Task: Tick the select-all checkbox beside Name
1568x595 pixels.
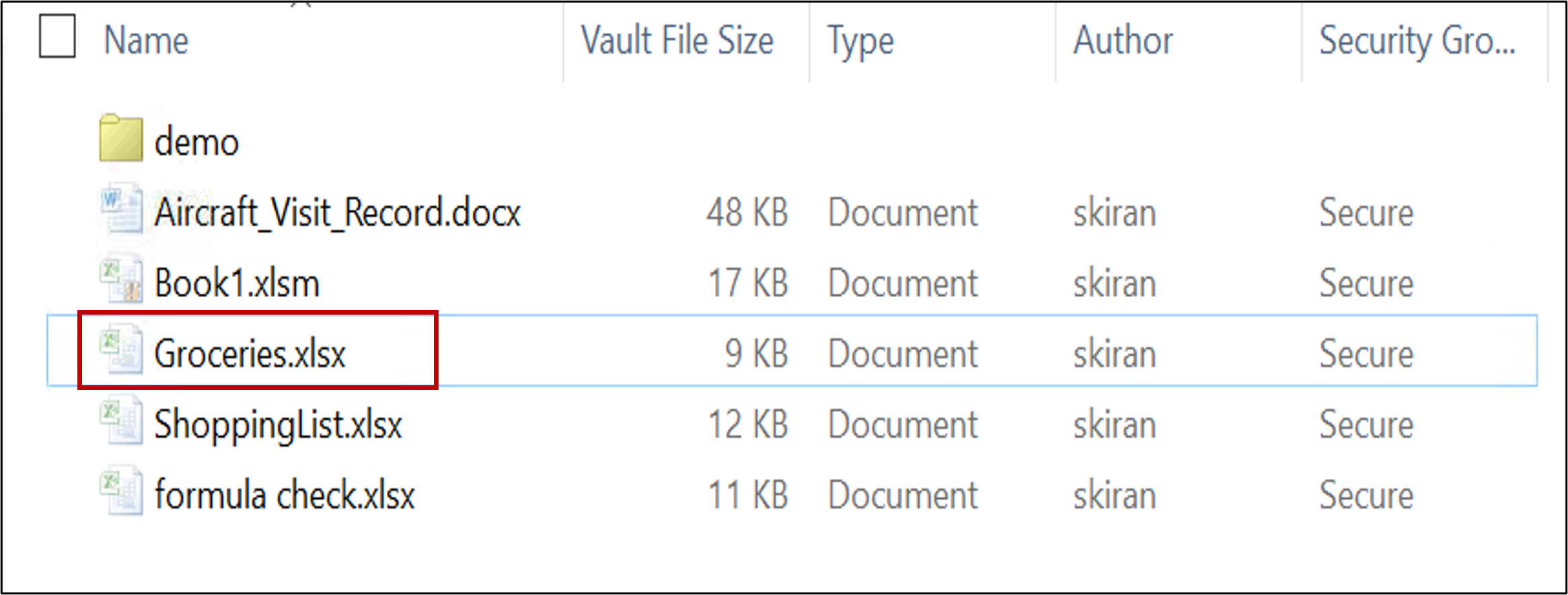Action: pos(57,37)
